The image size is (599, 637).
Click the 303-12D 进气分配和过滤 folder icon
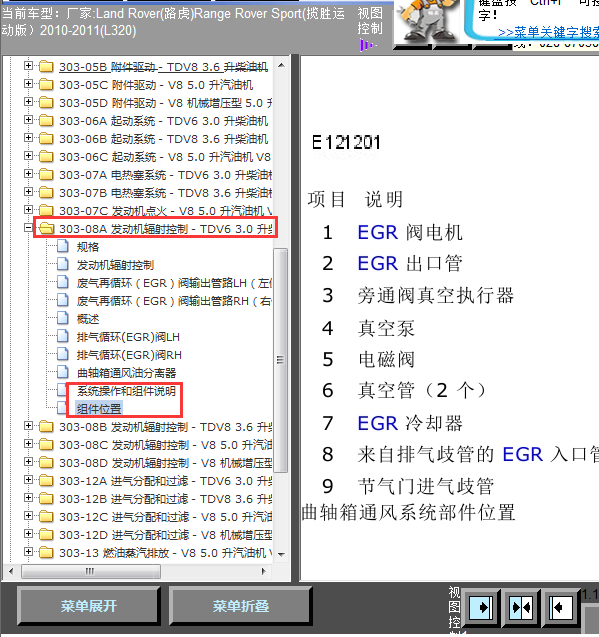[x=46, y=535]
